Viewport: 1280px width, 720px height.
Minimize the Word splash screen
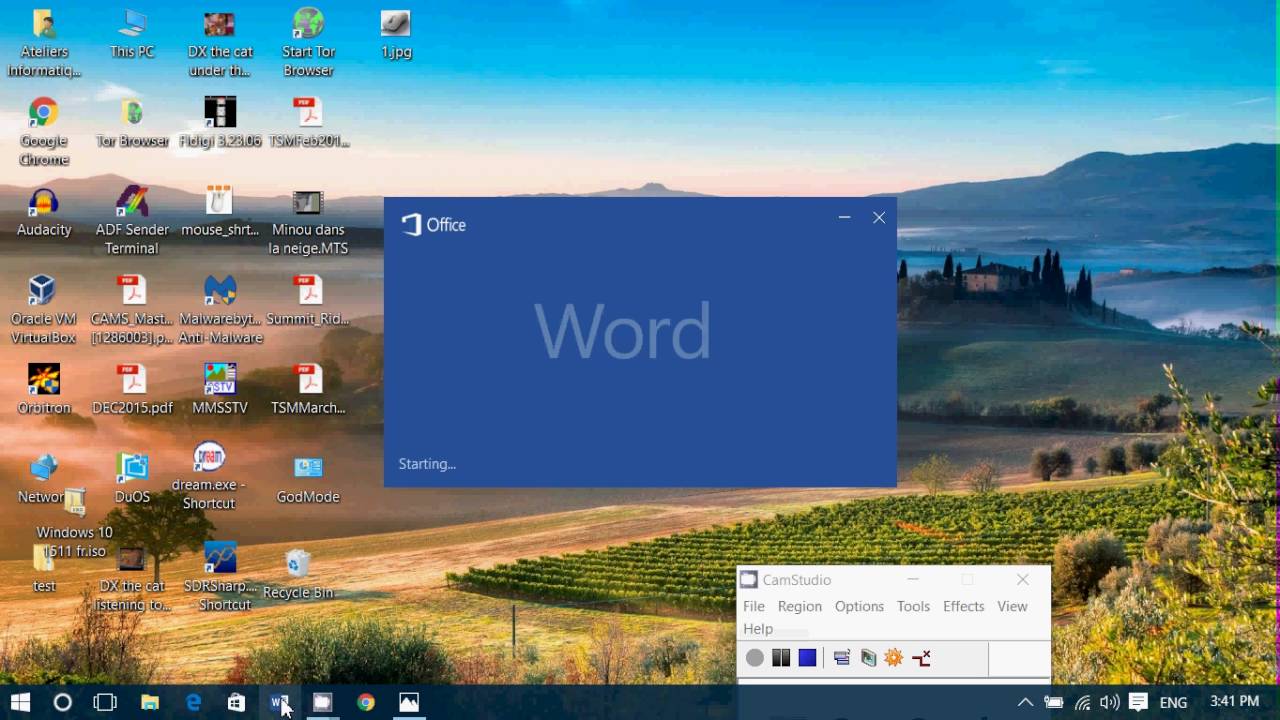pos(845,218)
